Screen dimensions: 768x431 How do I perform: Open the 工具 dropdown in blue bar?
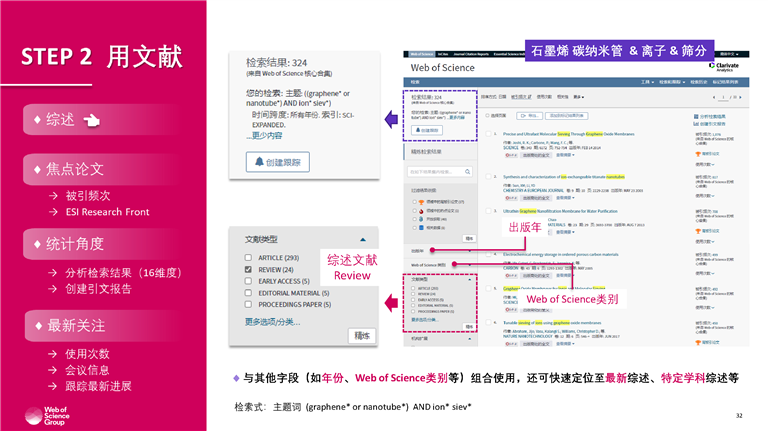[x=648, y=82]
